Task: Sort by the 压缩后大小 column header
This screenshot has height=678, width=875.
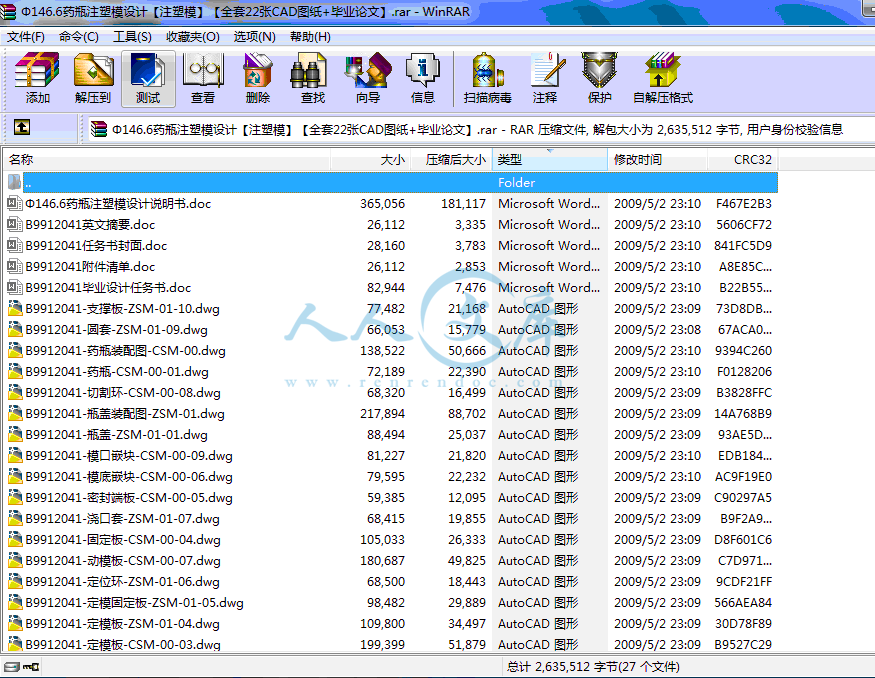Action: click(451, 160)
